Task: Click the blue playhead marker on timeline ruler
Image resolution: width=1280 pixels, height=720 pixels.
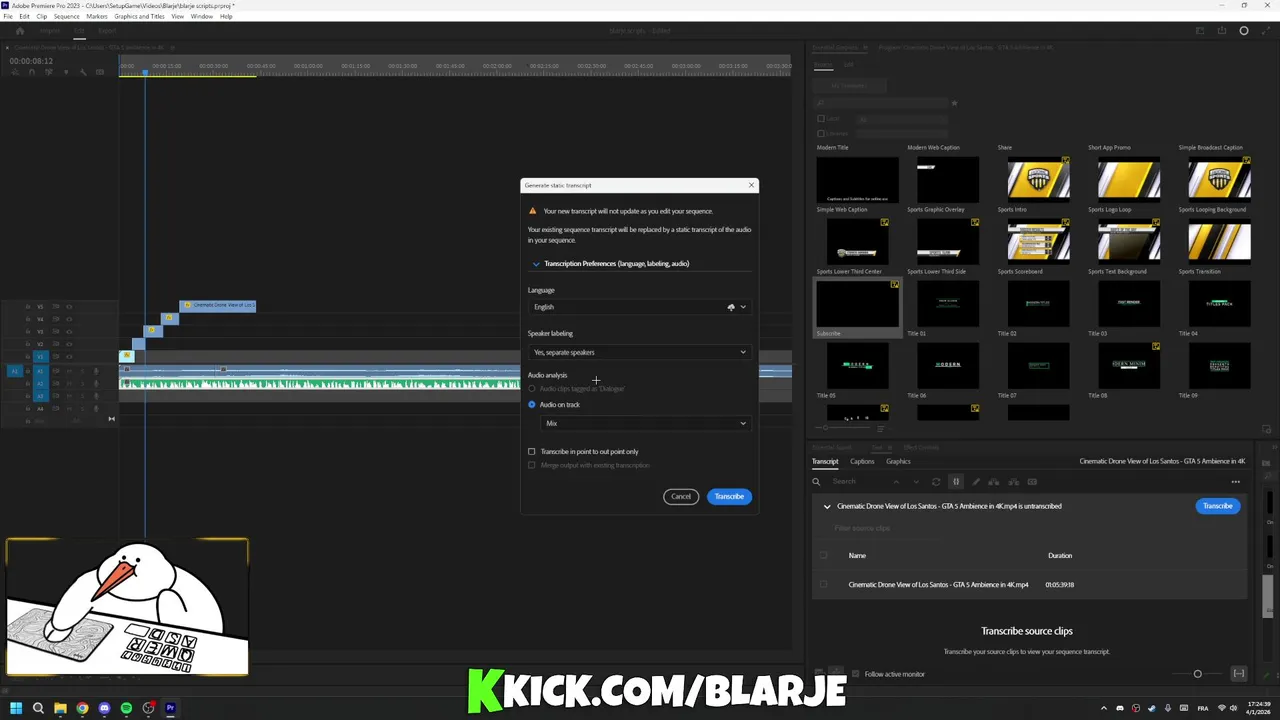Action: pos(145,72)
